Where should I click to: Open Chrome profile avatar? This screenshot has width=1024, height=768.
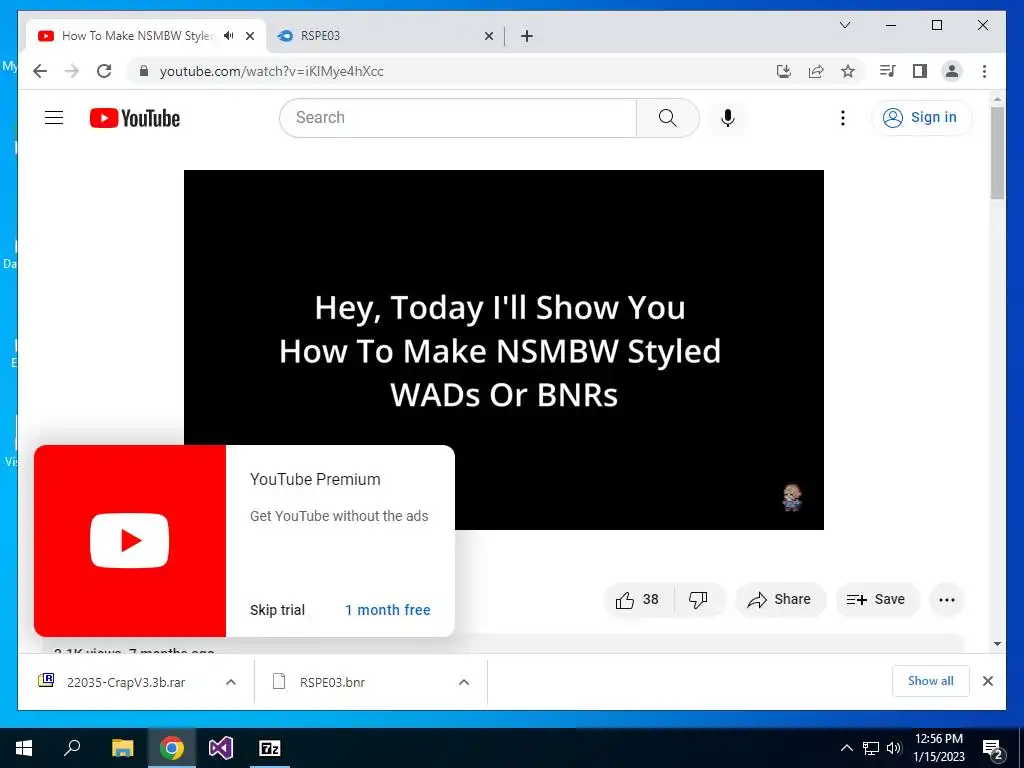[x=952, y=71]
